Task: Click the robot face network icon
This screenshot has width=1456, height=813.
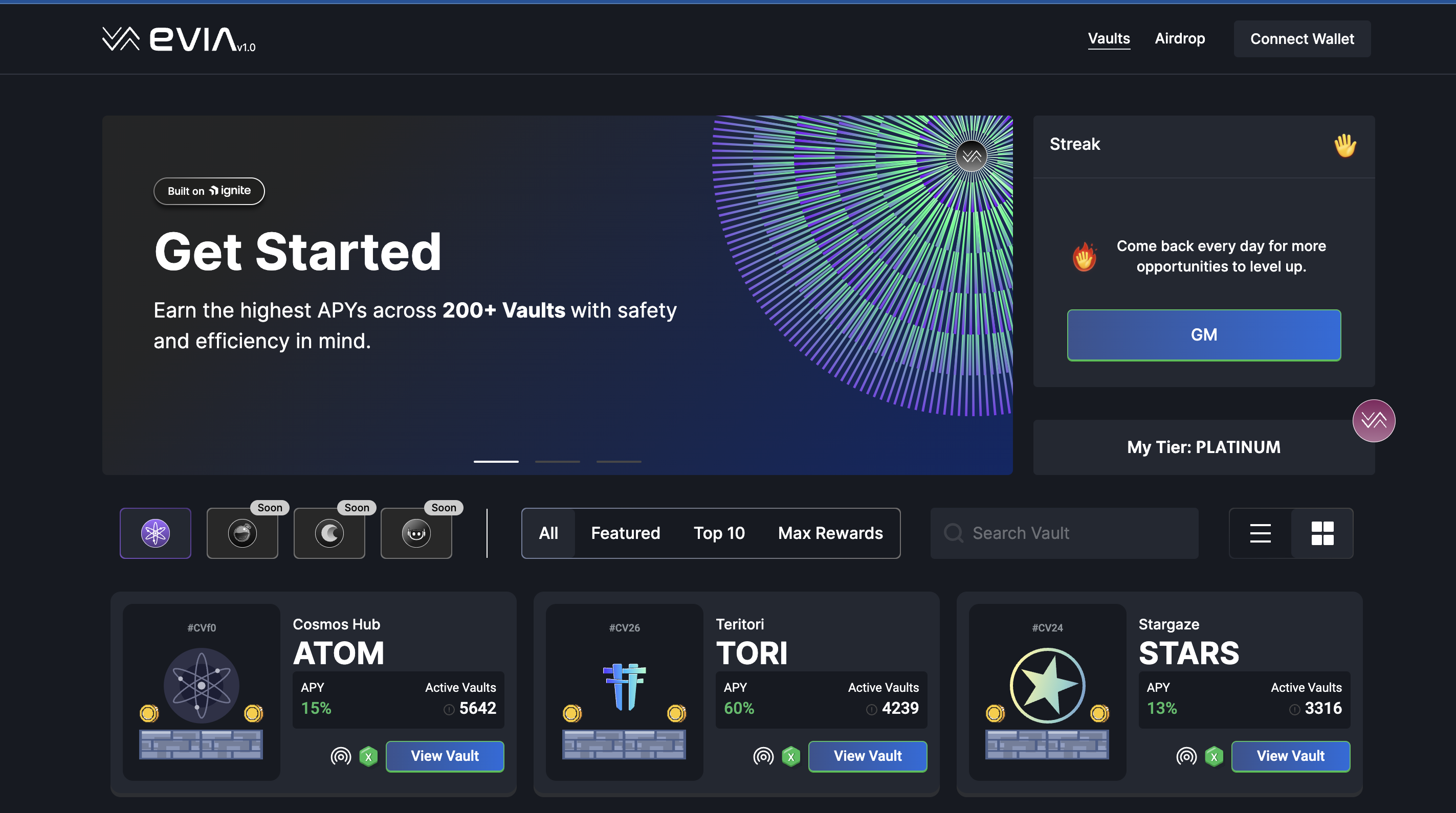Action: pos(416,533)
